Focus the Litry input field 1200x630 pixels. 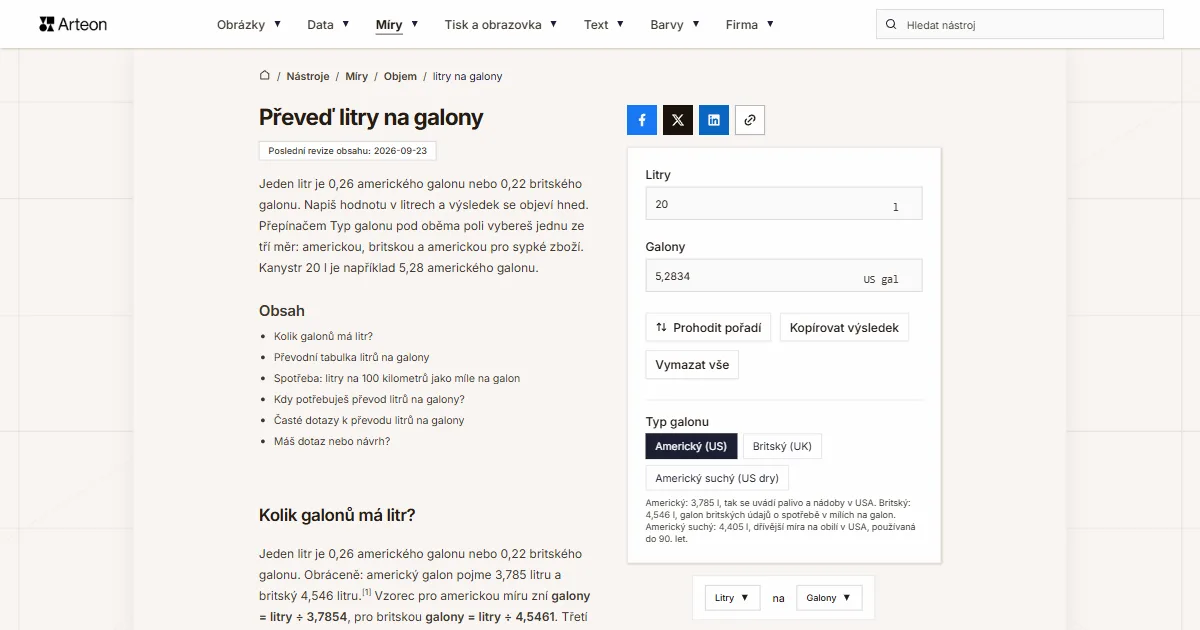784,204
